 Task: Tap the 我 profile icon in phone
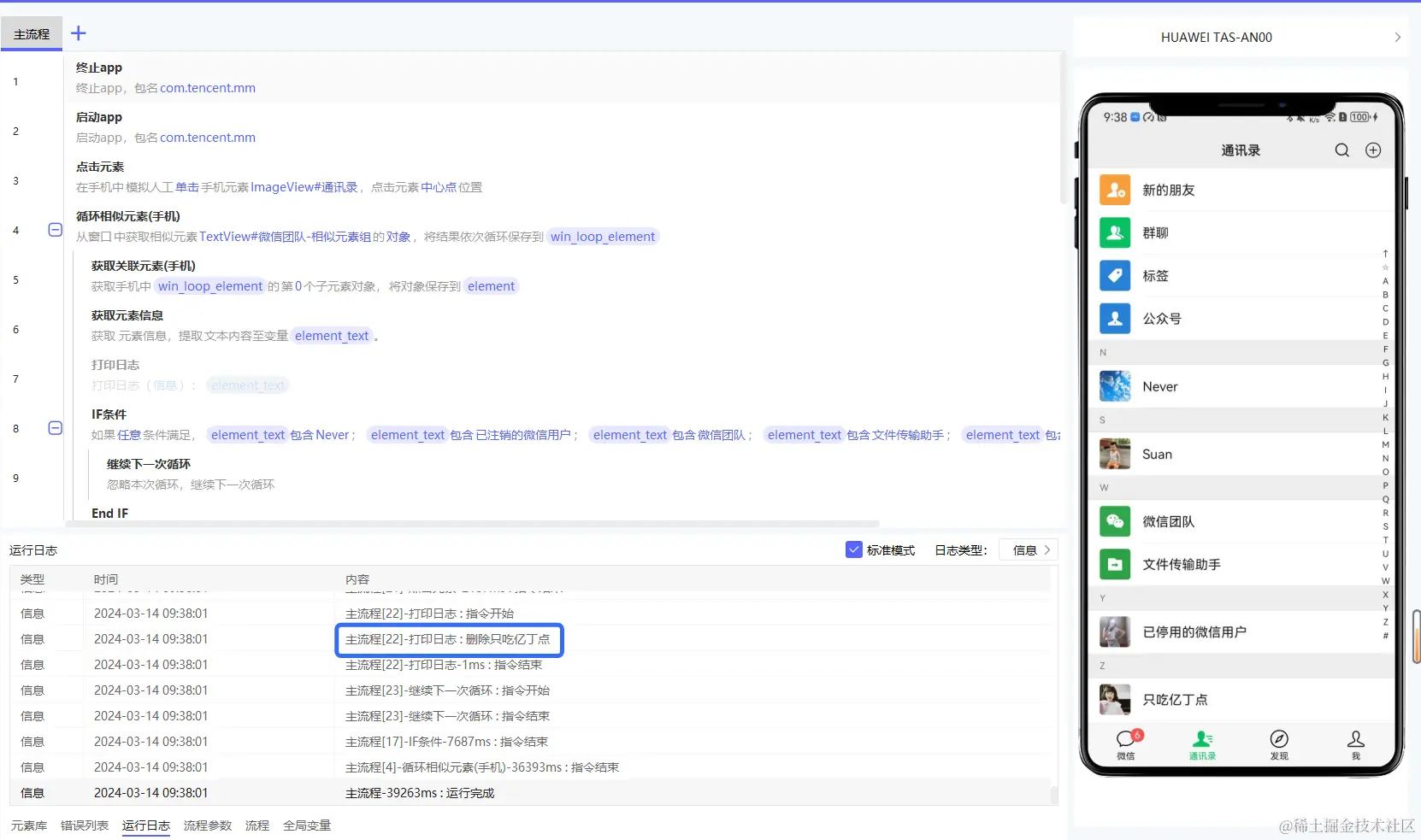pos(1356,739)
